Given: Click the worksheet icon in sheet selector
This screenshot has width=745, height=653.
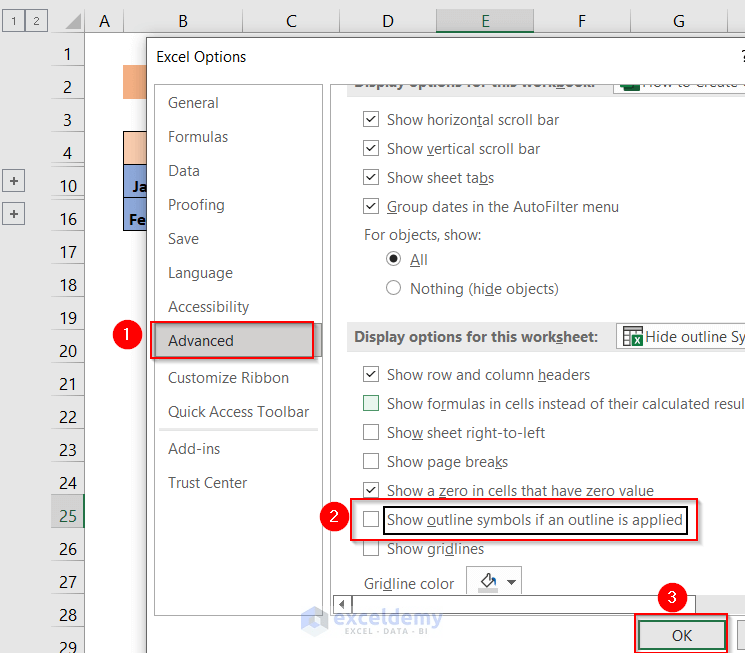Looking at the screenshot, I should 632,336.
